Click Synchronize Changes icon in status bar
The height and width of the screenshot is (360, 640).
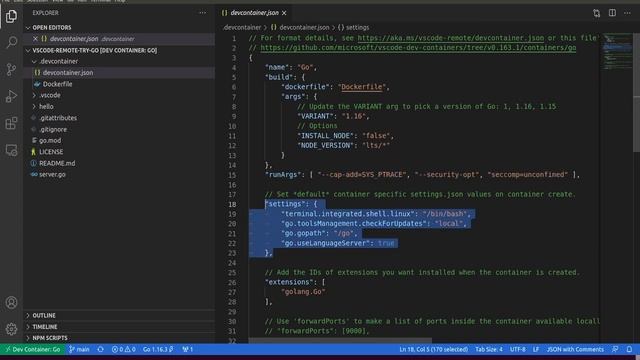(x=100, y=349)
